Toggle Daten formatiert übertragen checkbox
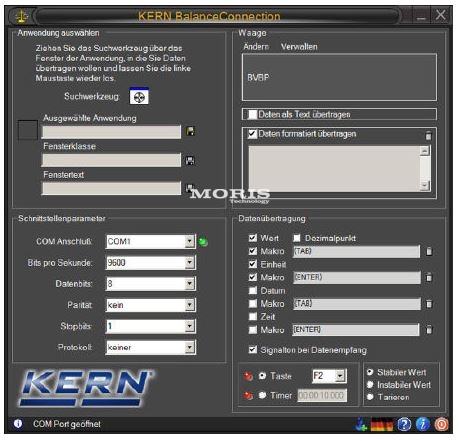Image resolution: width=459 pixels, height=441 pixels. (x=253, y=134)
